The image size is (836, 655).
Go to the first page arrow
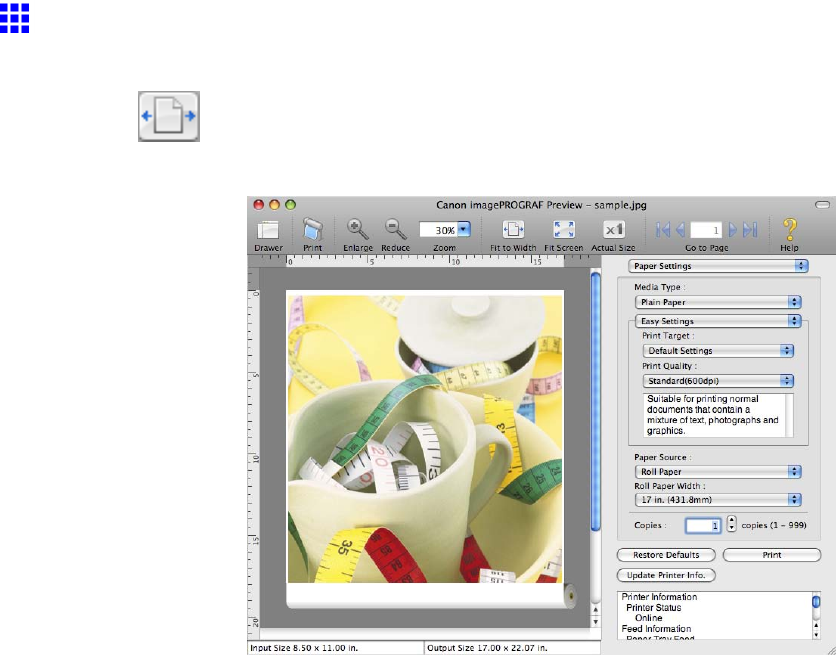pos(663,229)
